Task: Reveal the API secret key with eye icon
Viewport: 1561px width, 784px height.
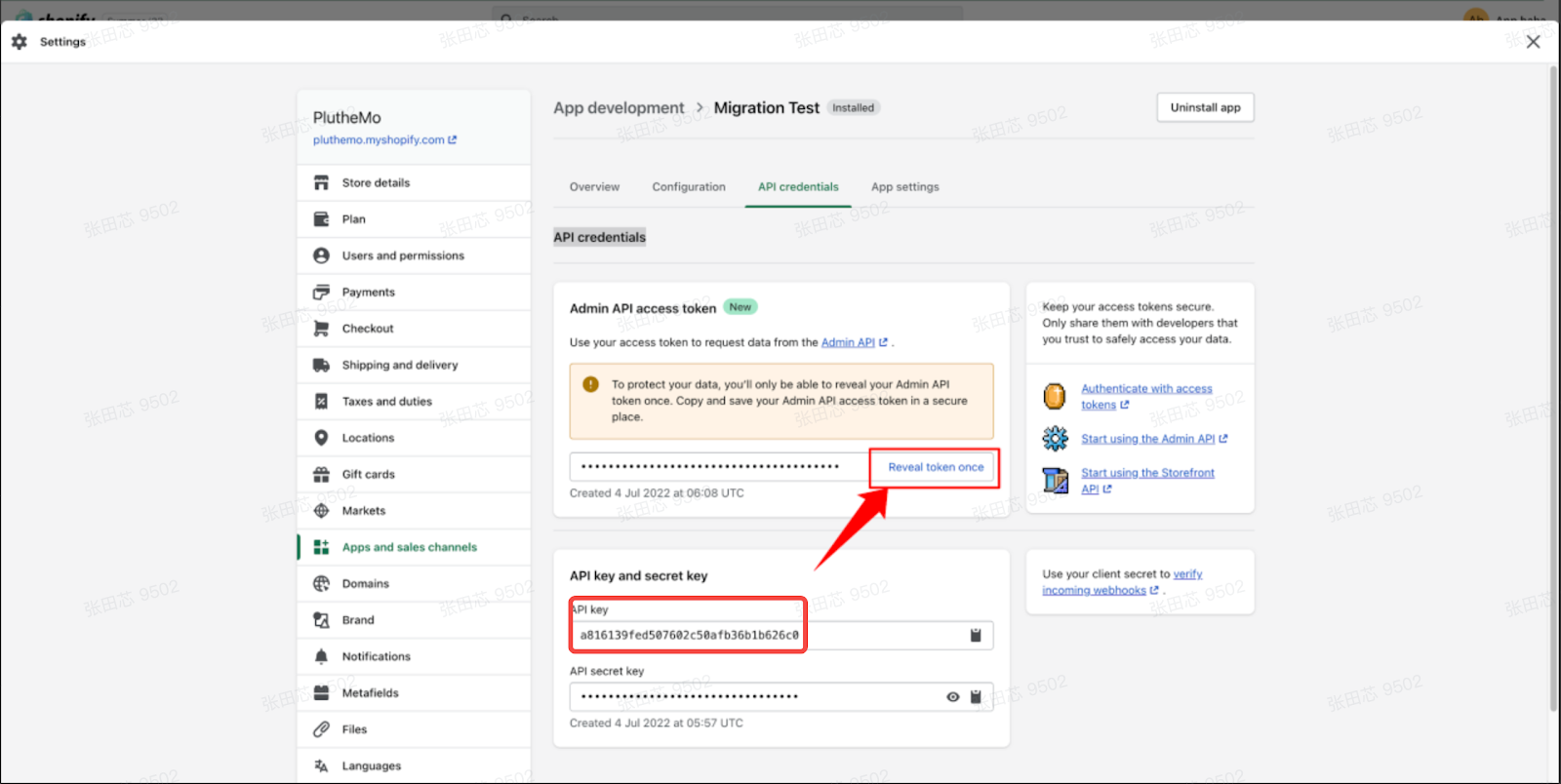Action: tap(953, 697)
